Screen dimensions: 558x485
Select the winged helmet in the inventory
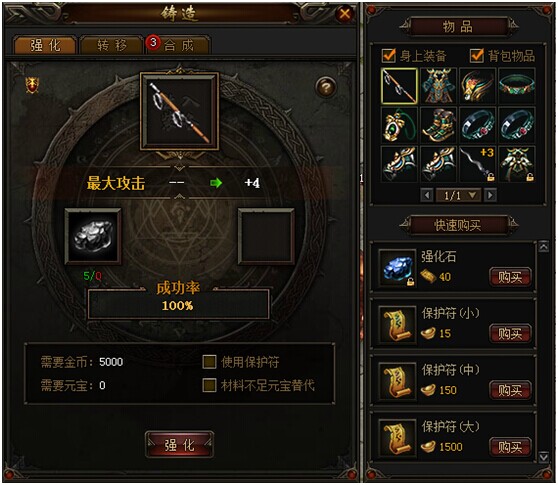(x=478, y=86)
